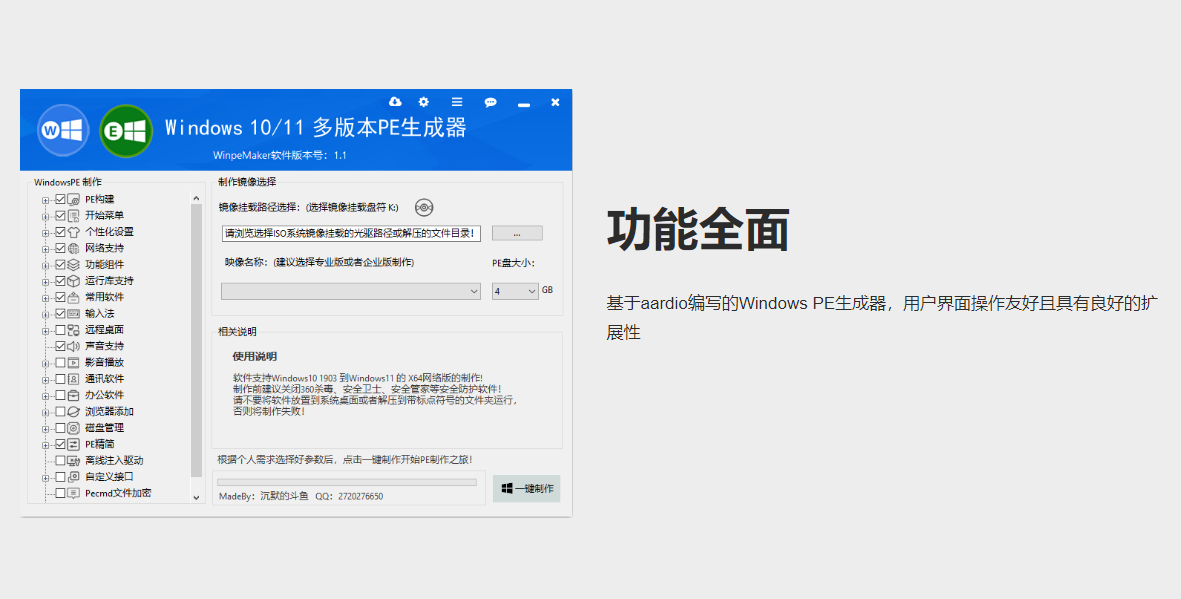Click the QQ: 2720276650 text
Viewport: 1181px width, 599px height.
(x=349, y=497)
